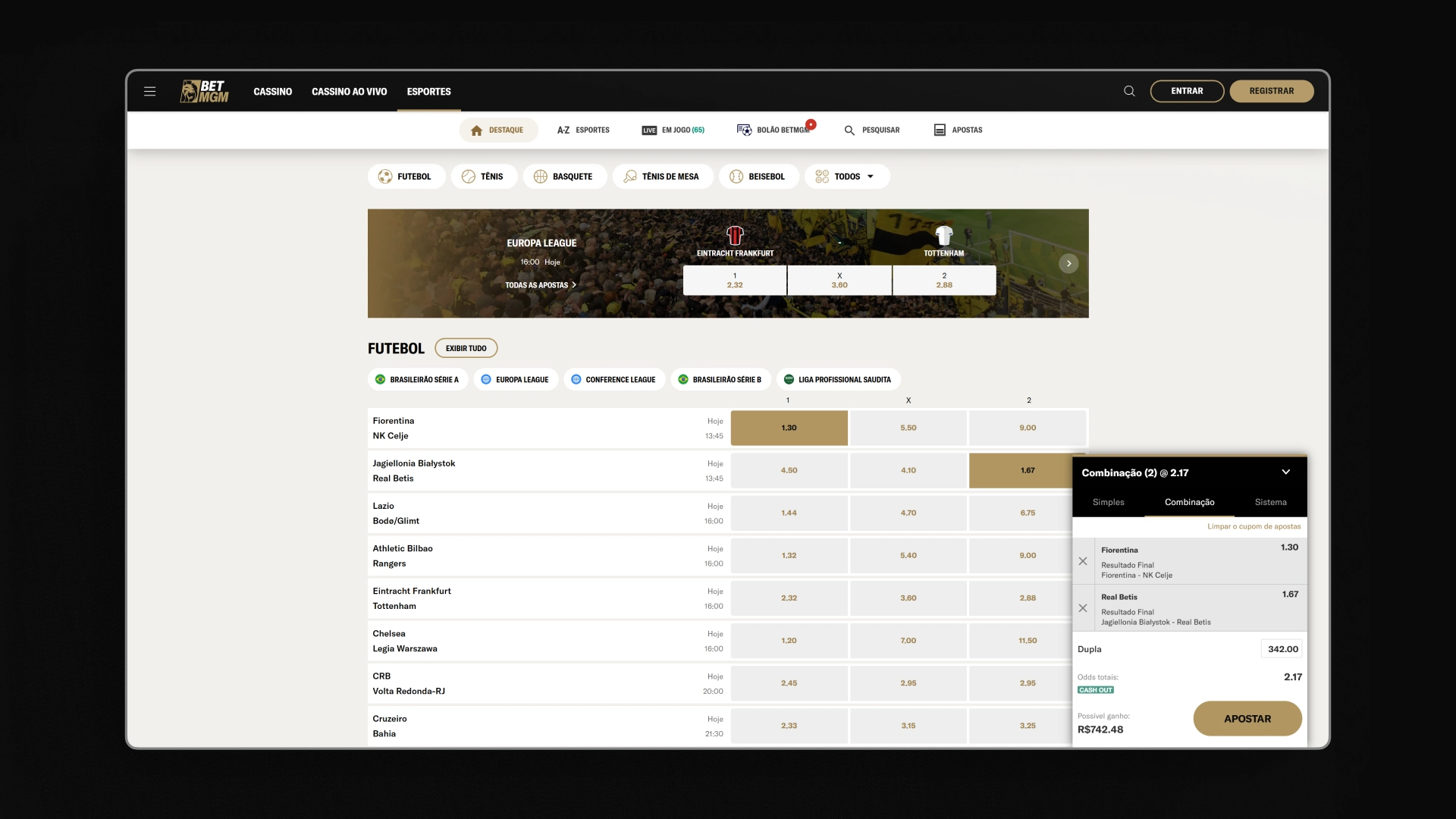Viewport: 1456px width, 819px height.
Task: Remove Fiorentina selection from betslip
Action: click(1083, 561)
